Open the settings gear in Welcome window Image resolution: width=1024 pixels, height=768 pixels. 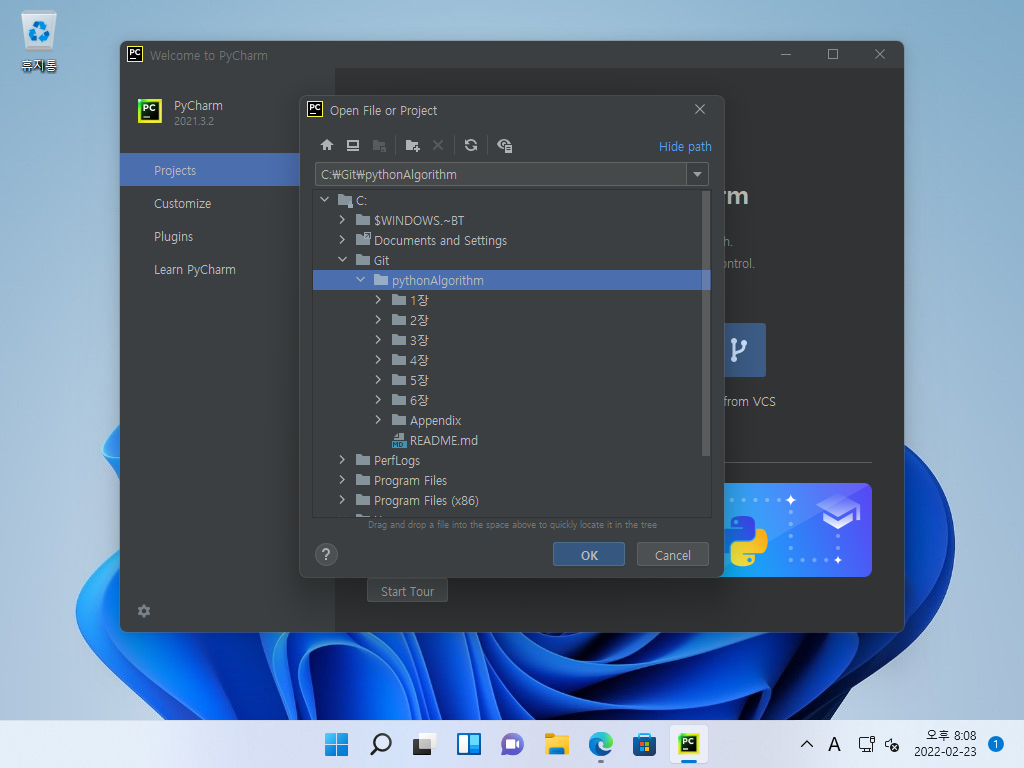tap(144, 611)
